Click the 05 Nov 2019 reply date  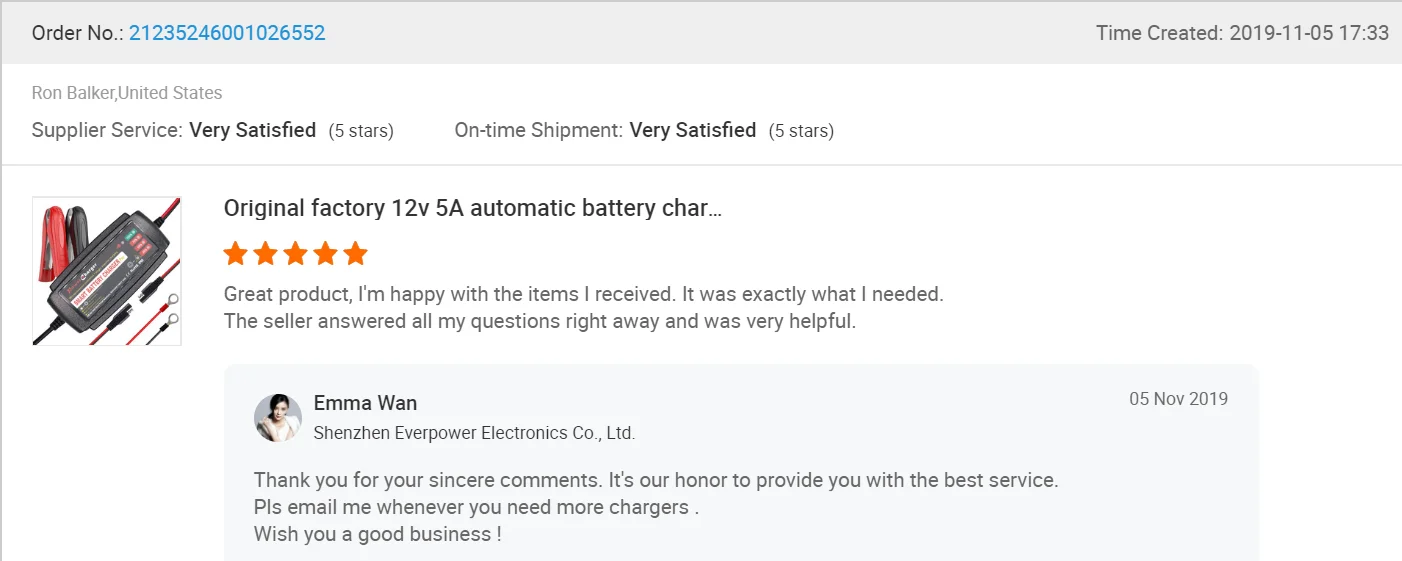[1178, 399]
